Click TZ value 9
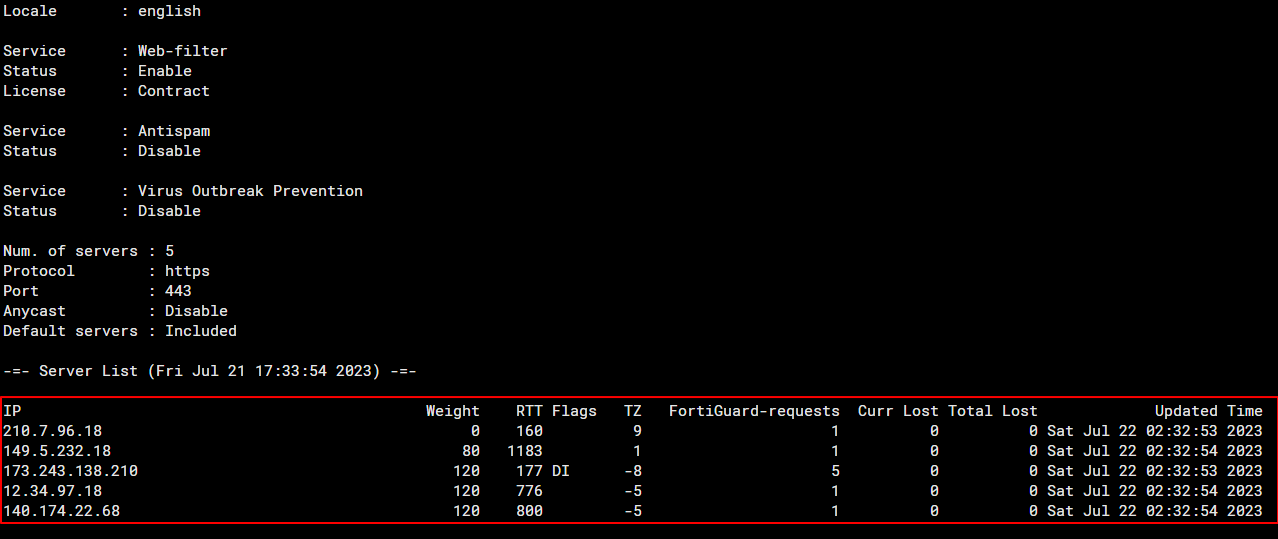 coord(637,431)
